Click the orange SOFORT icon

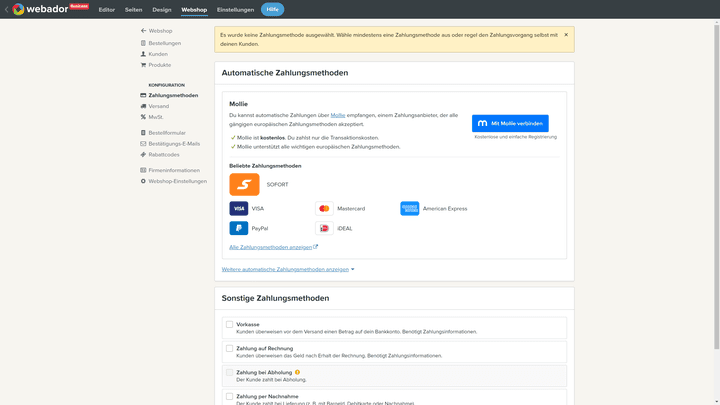(x=244, y=185)
